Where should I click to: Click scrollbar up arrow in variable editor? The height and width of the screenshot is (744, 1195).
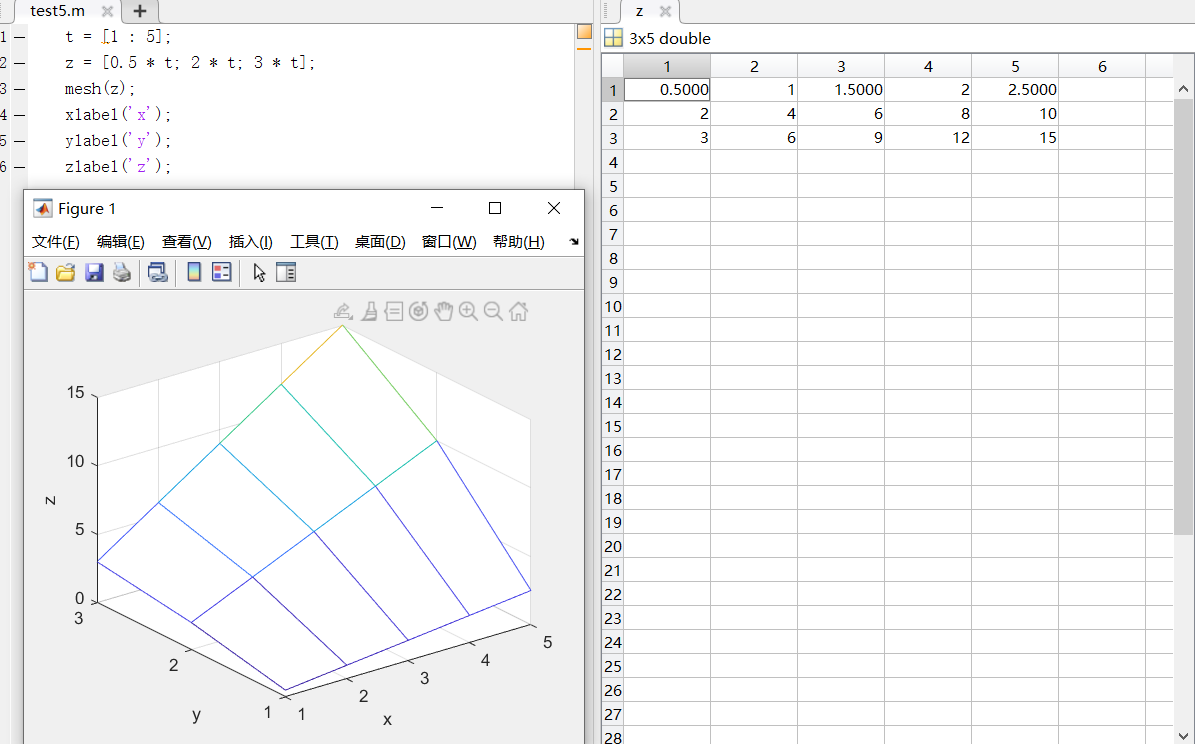[1184, 89]
